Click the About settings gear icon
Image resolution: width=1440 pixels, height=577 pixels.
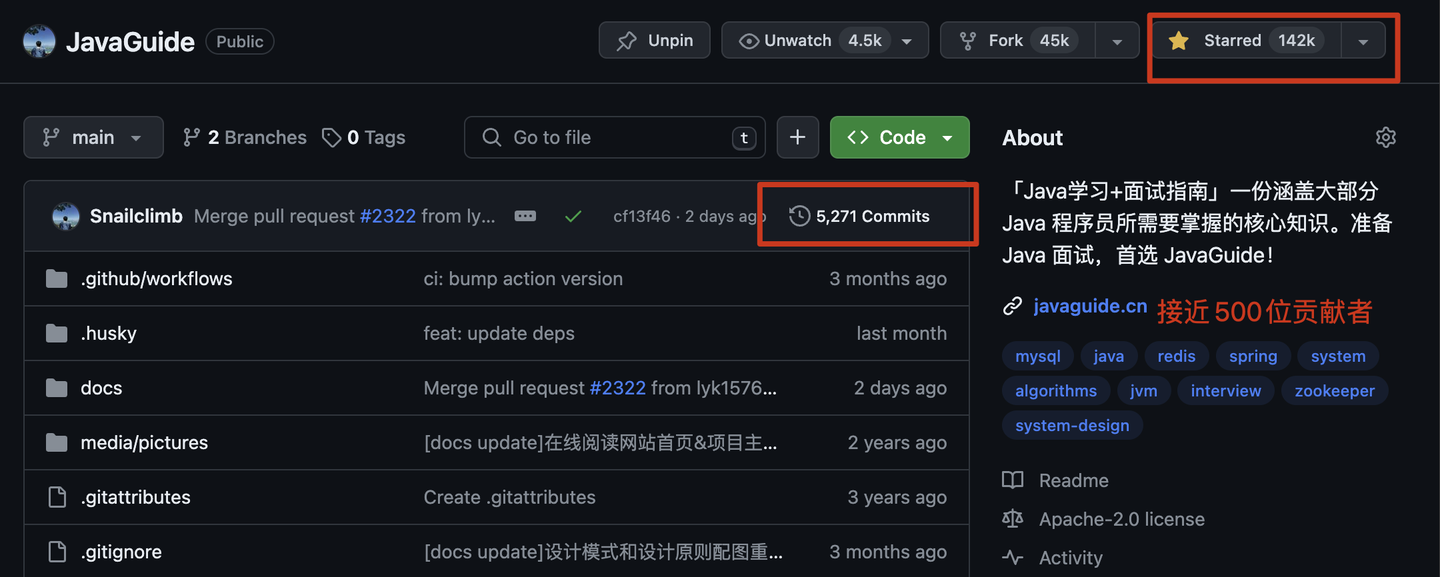pyautogui.click(x=1385, y=138)
